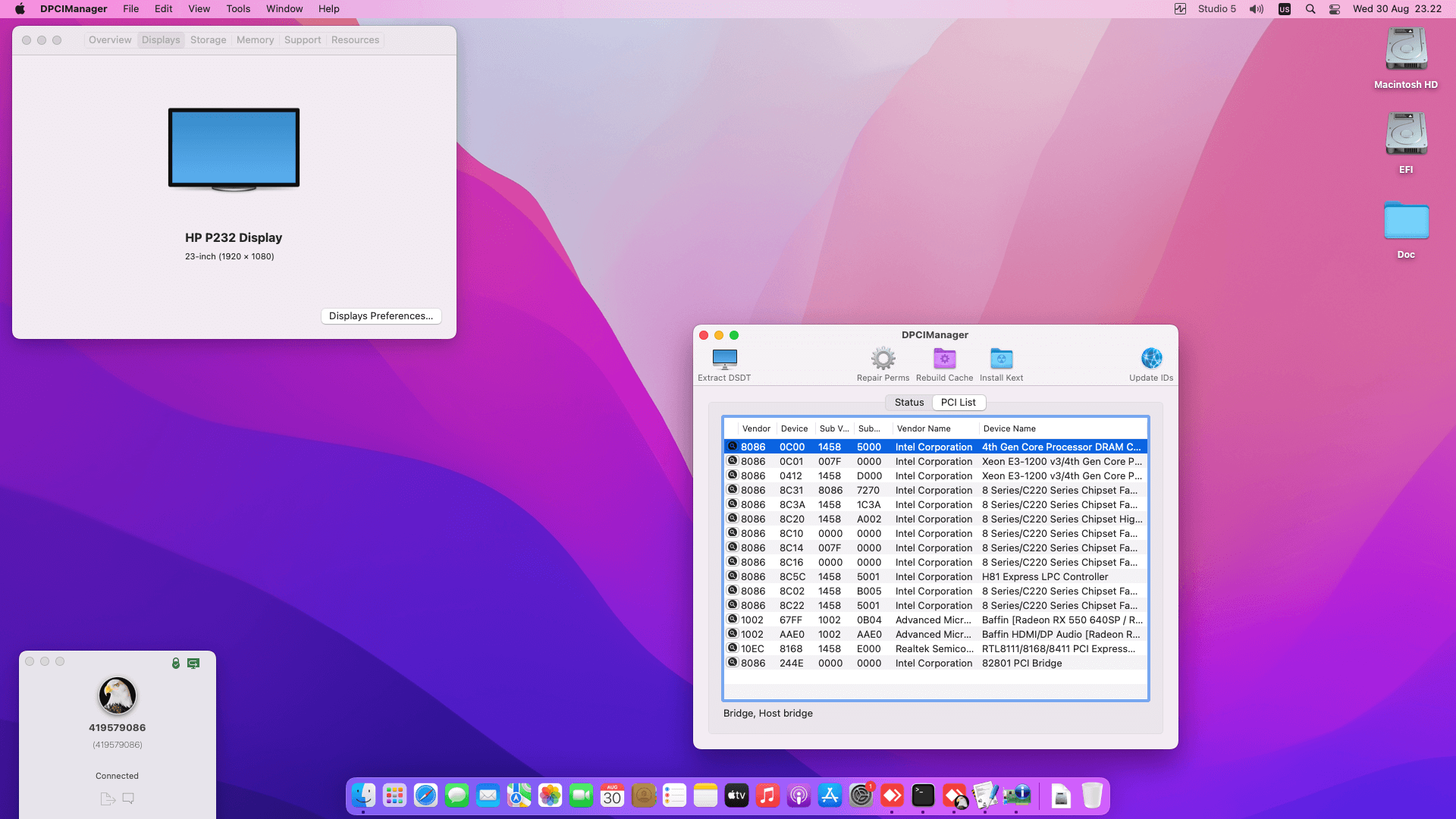
Task: Open App Store from the Dock
Action: point(830,795)
